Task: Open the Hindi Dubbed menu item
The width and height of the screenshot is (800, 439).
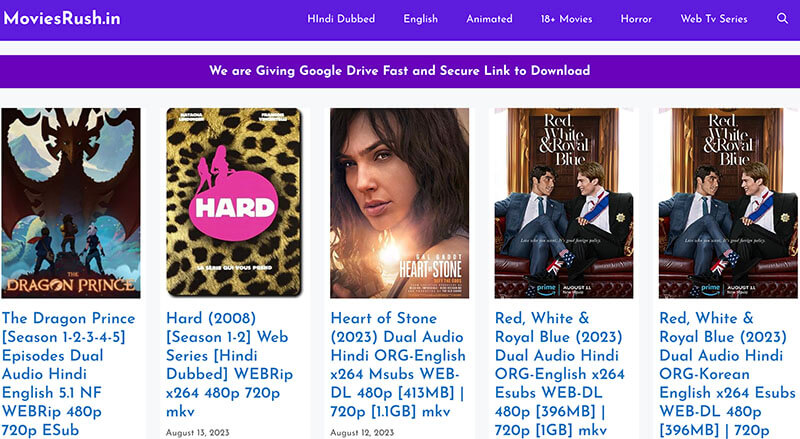Action: click(x=335, y=19)
